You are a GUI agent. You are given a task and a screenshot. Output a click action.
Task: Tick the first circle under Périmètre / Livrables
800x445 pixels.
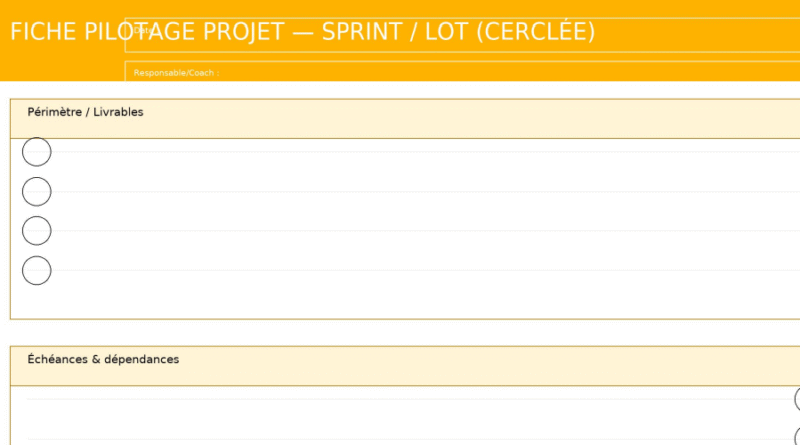tap(37, 152)
